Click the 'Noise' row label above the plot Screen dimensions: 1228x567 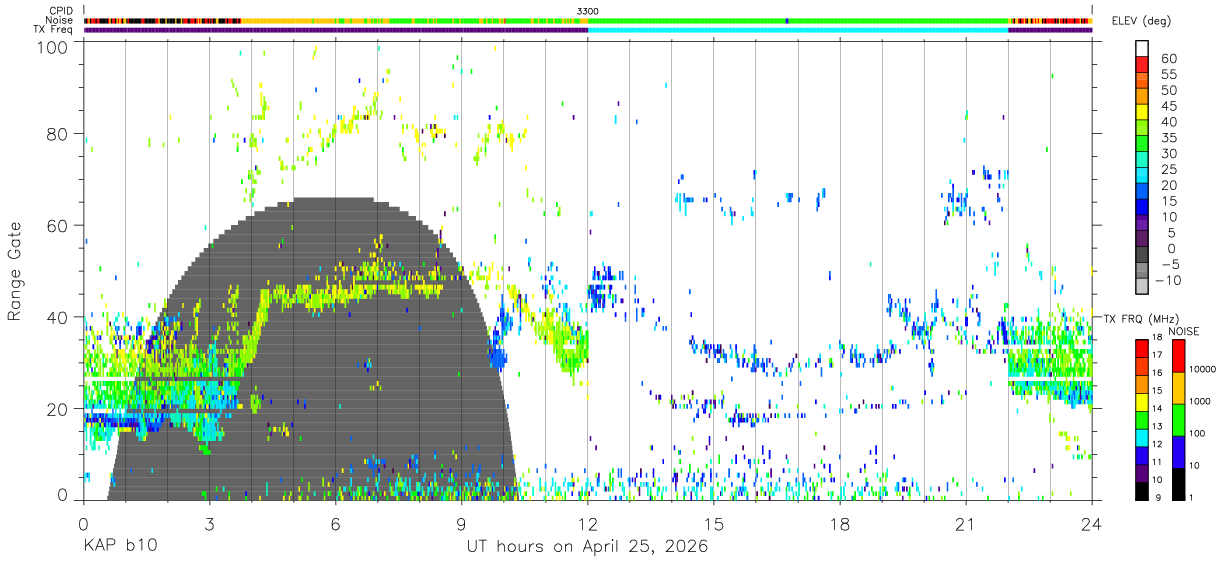click(x=61, y=20)
